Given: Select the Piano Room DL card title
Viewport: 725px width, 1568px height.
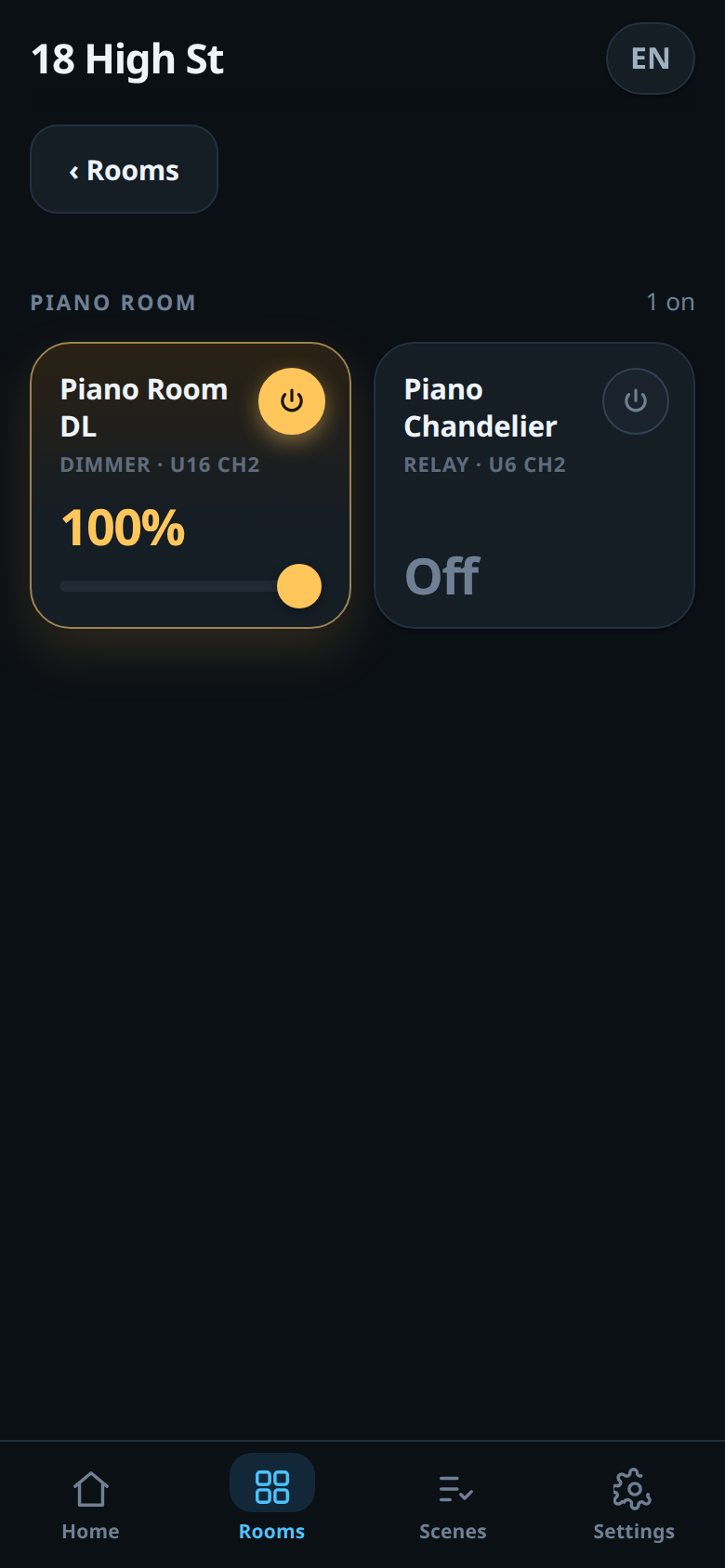Looking at the screenshot, I should click(x=144, y=408).
